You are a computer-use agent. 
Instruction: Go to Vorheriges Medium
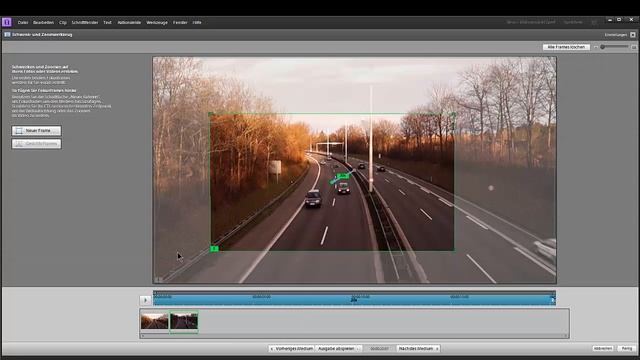point(291,349)
